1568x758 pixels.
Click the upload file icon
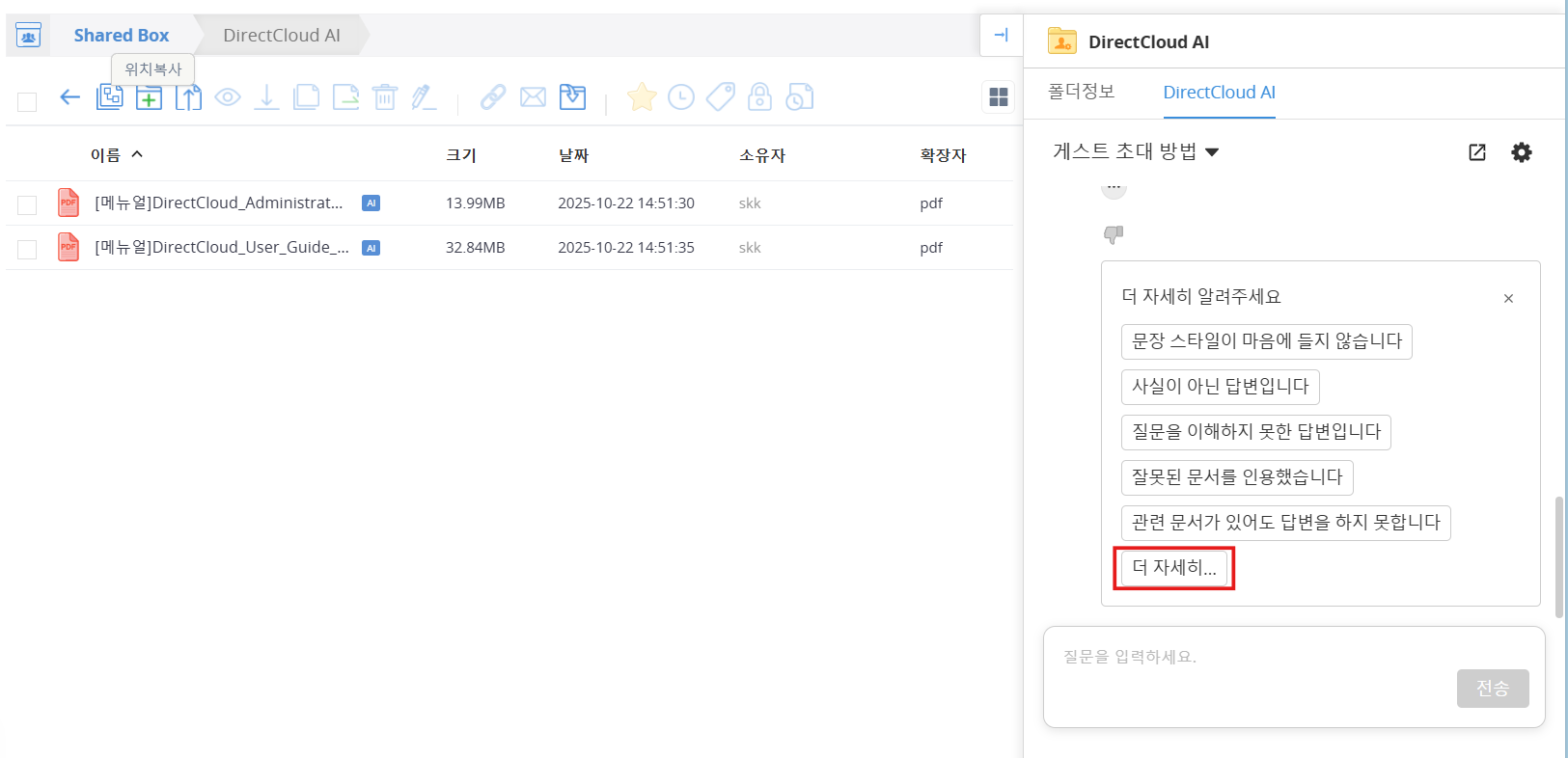pyautogui.click(x=188, y=97)
